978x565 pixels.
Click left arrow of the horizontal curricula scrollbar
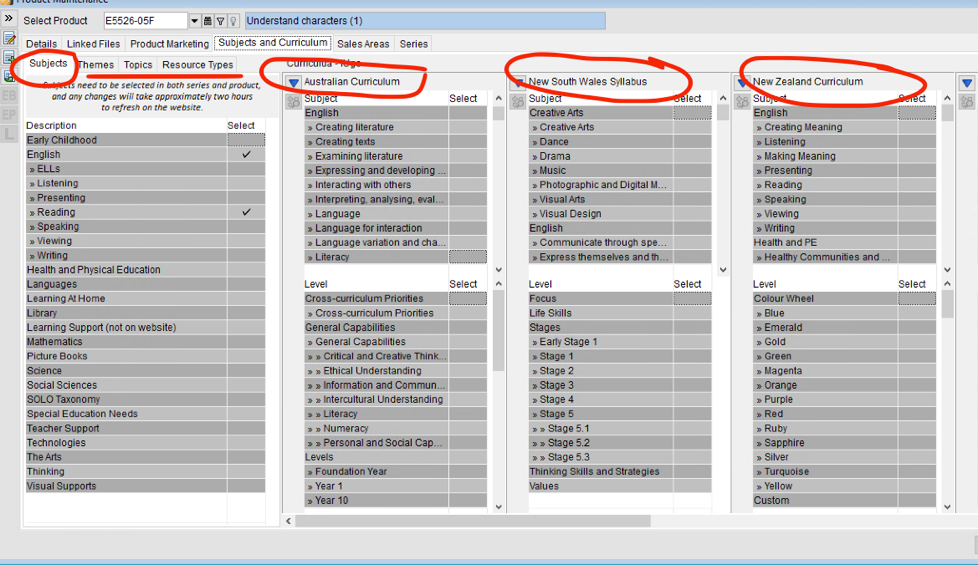(x=288, y=521)
